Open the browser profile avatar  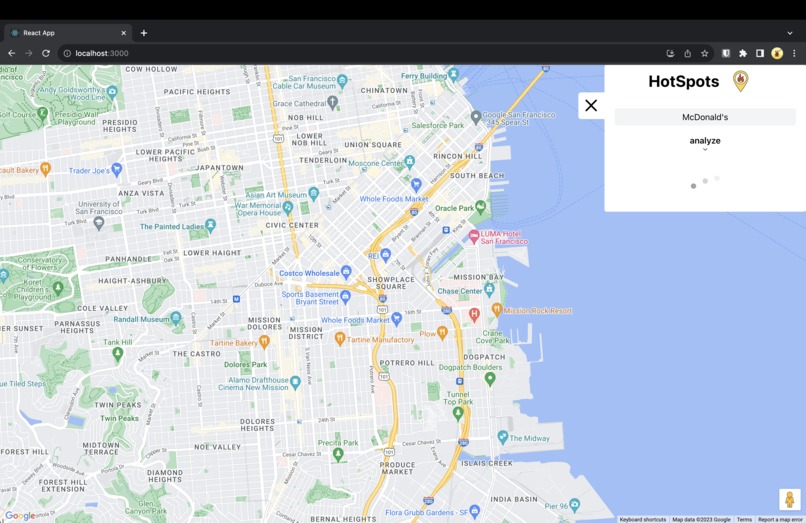[777, 53]
